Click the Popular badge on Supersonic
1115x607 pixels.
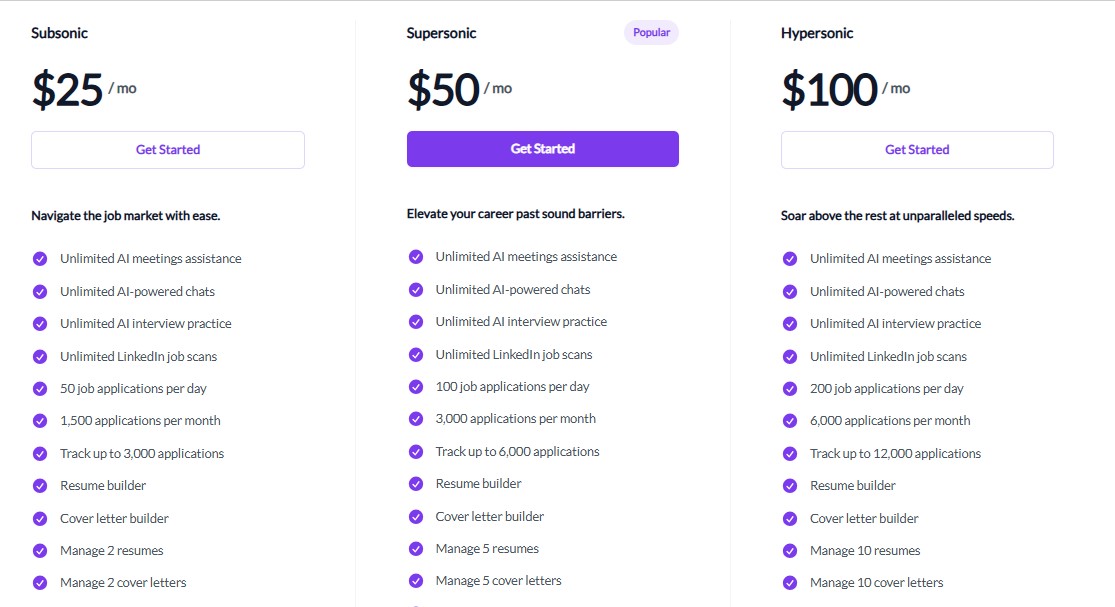coord(651,32)
